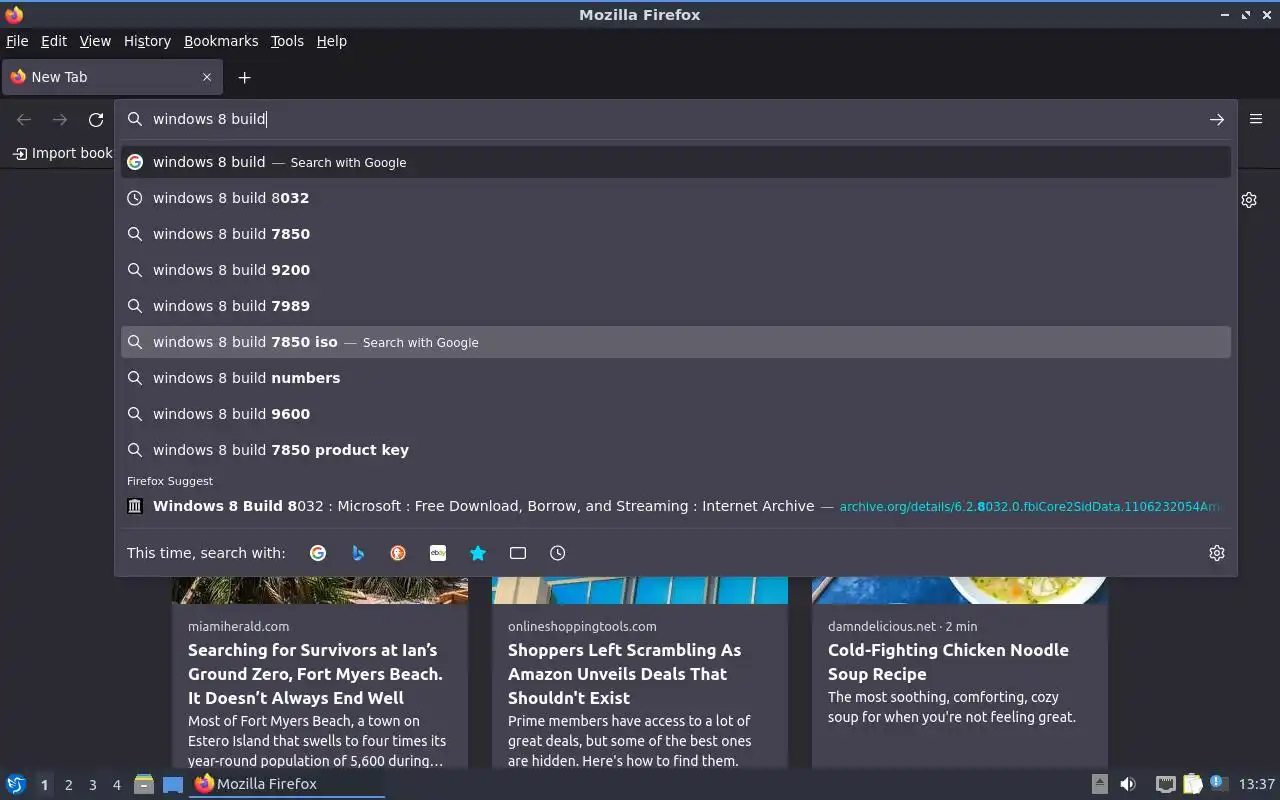Open the Internet Archive Windows 8 Build 8032 result
The image size is (1280, 800).
pos(676,506)
